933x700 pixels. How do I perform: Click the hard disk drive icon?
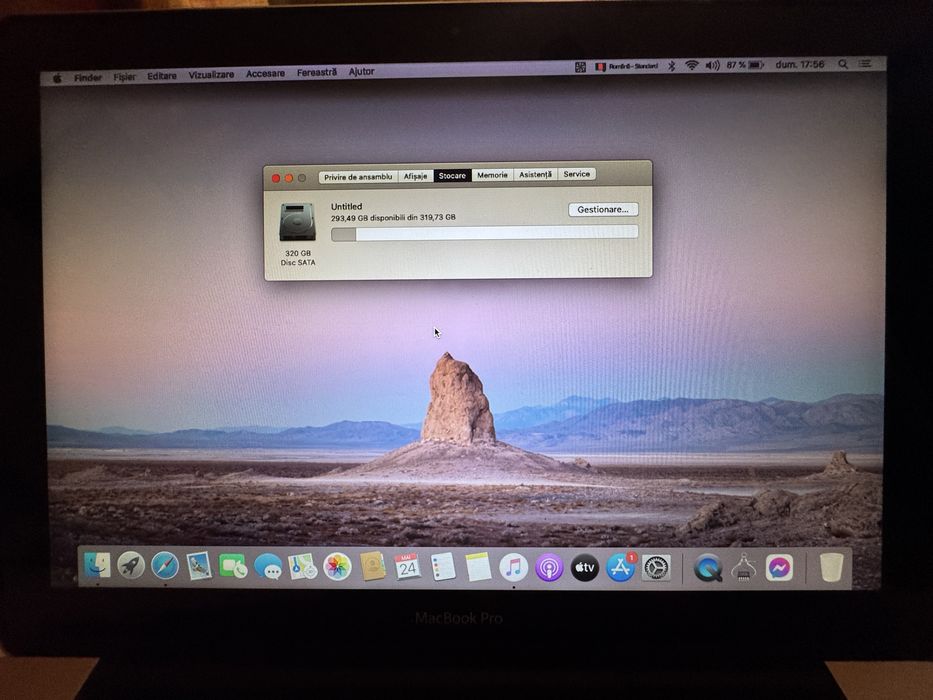[298, 222]
